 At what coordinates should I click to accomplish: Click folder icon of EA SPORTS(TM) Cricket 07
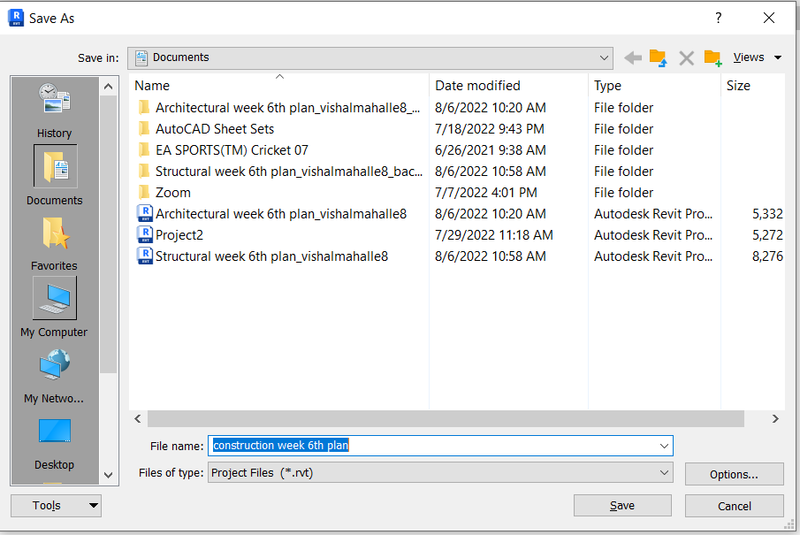[144, 150]
